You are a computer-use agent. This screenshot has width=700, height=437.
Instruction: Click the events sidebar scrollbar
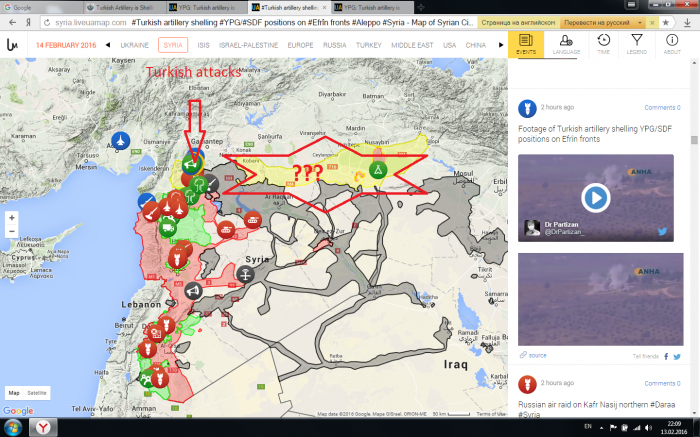tap(694, 140)
